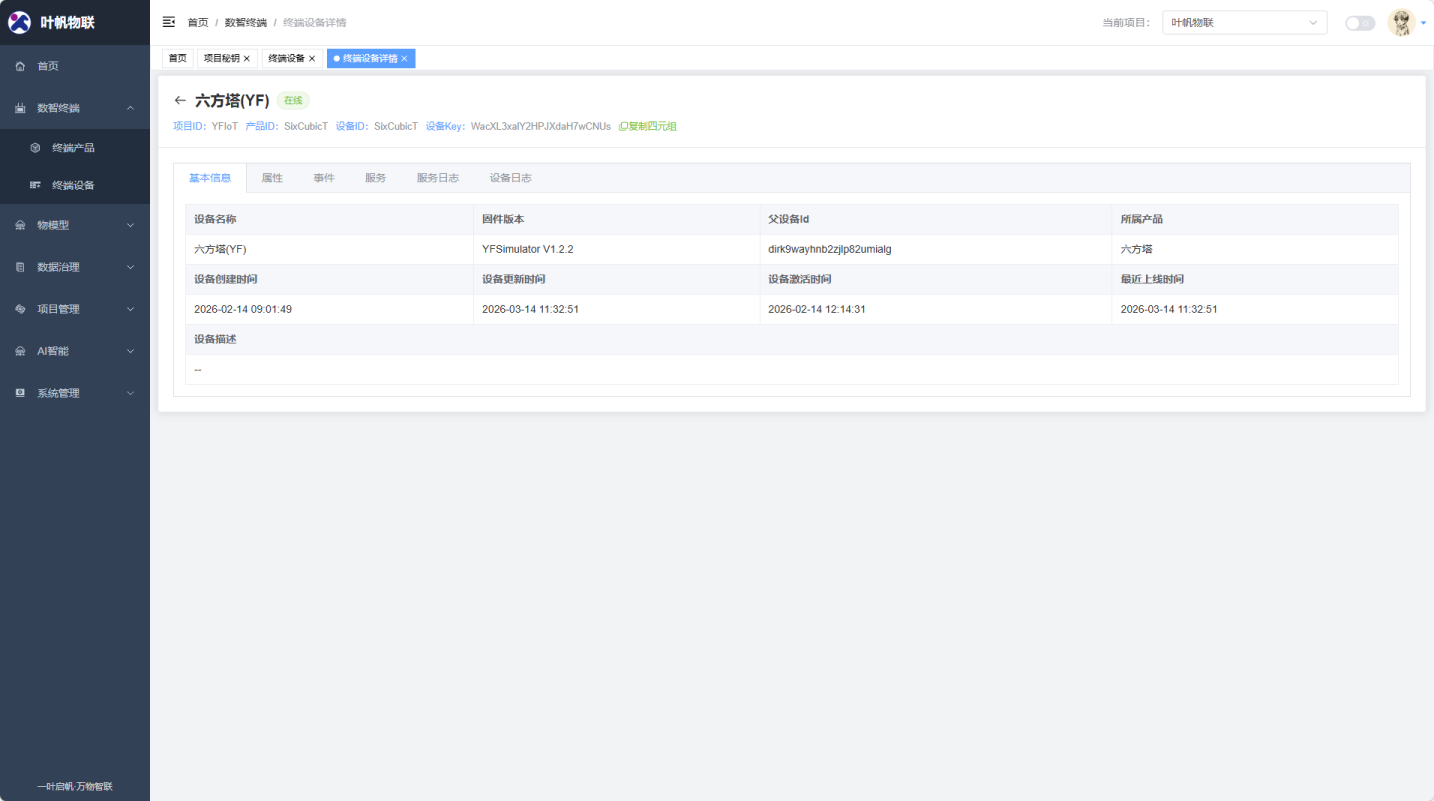Image resolution: width=1434 pixels, height=801 pixels.
Task: Open the 服务日志 tab
Action: point(437,178)
